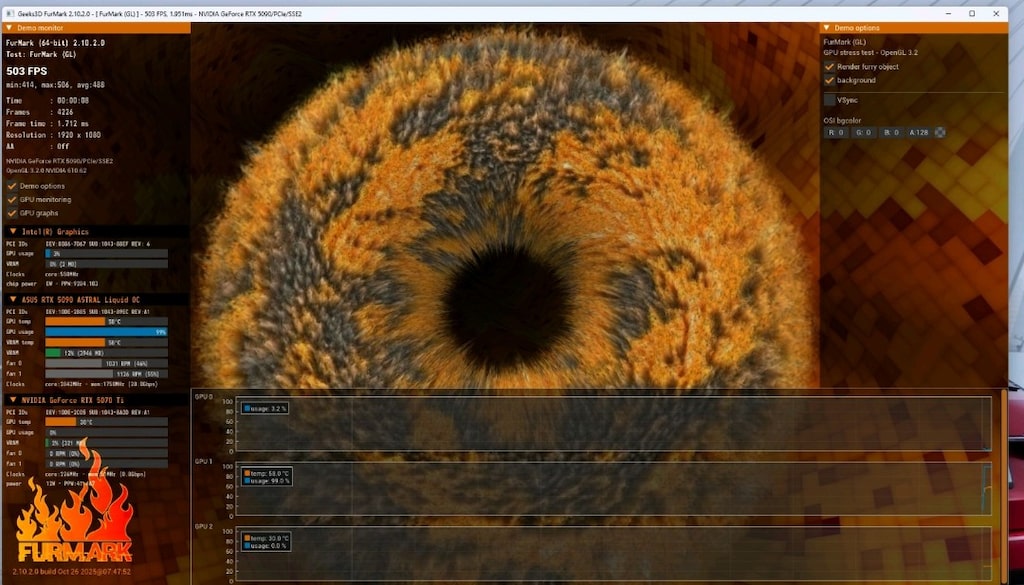Close the FurMark window
Screen dimensions: 1024x585
(x=996, y=13)
